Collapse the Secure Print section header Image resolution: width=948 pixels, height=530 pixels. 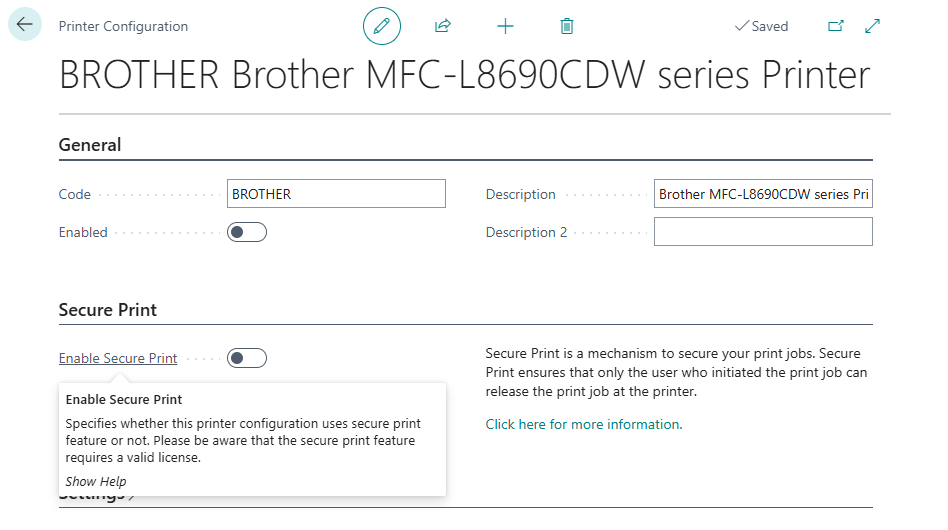(108, 310)
